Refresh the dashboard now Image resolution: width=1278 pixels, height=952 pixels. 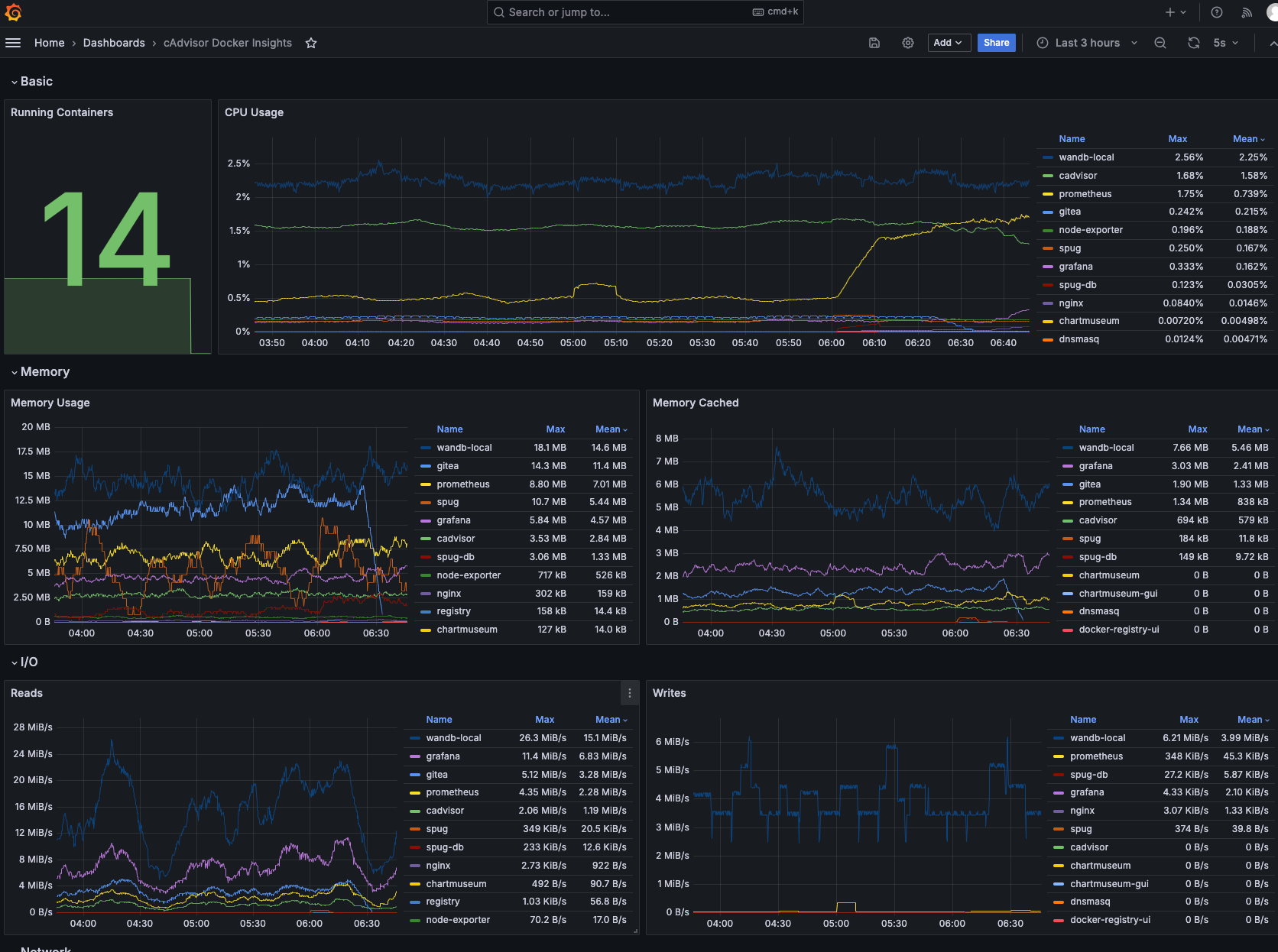pyautogui.click(x=1194, y=43)
